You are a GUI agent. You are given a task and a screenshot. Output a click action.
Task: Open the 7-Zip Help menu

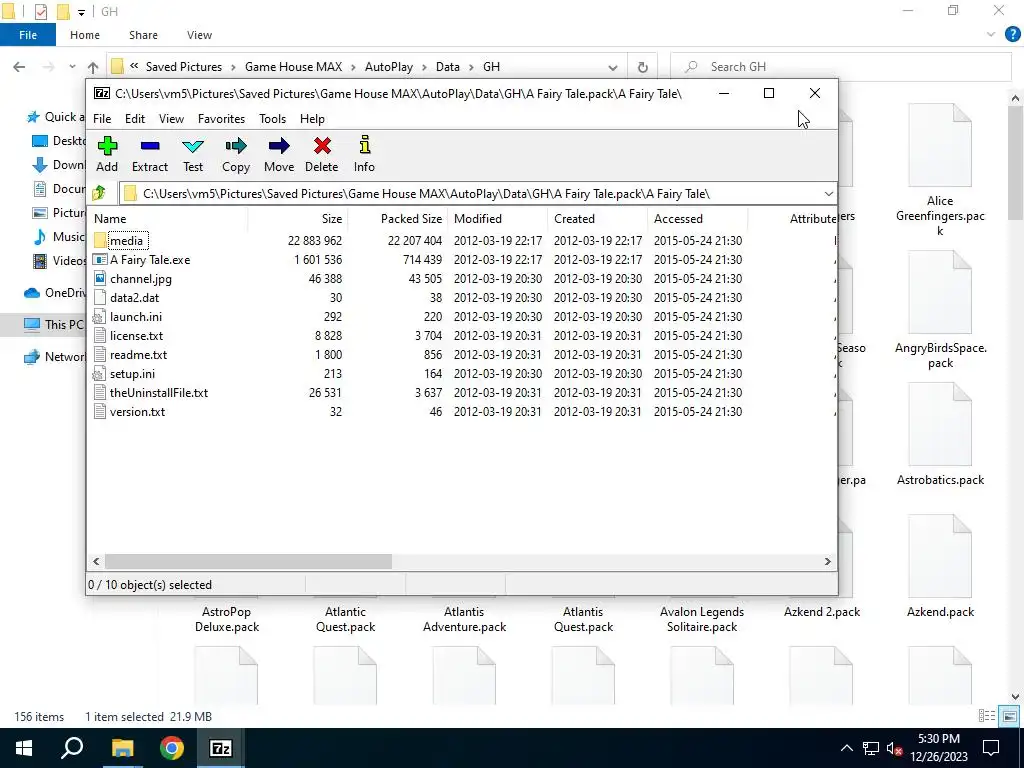tap(312, 119)
